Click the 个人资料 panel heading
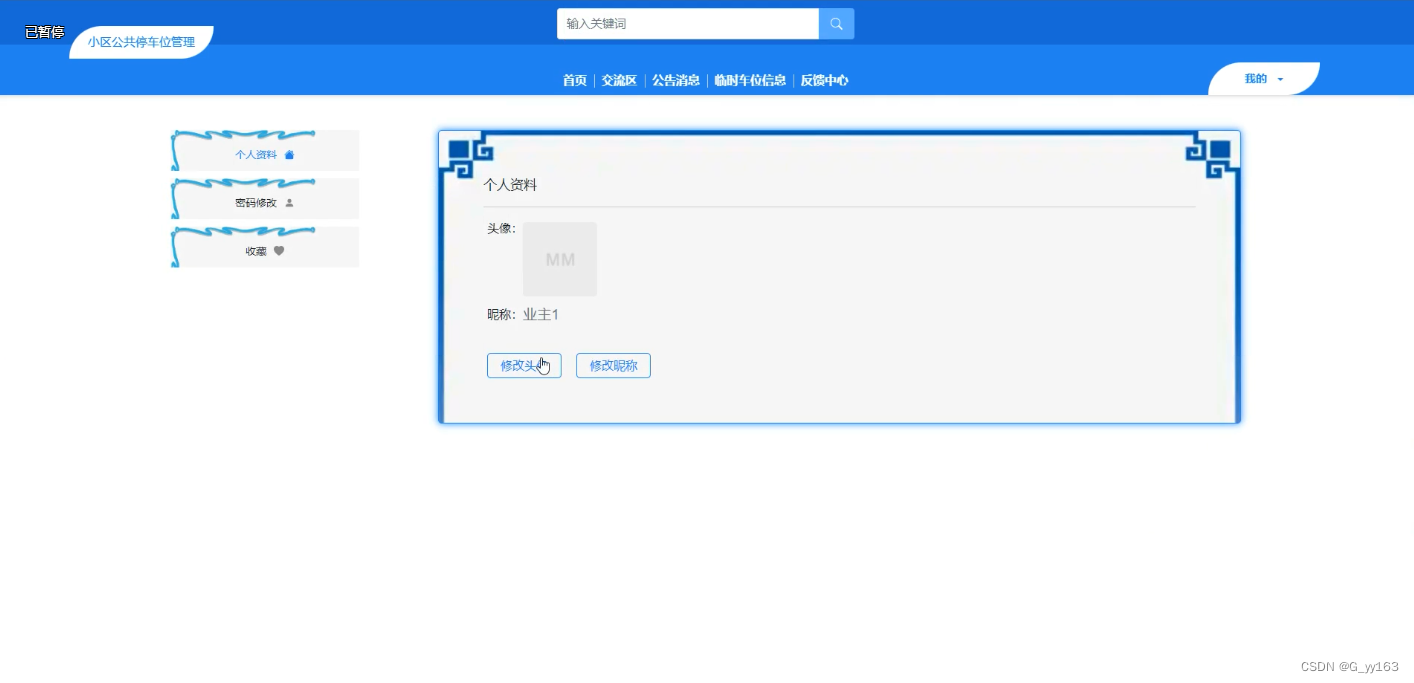Viewport: 1414px width, 683px height. click(x=510, y=185)
